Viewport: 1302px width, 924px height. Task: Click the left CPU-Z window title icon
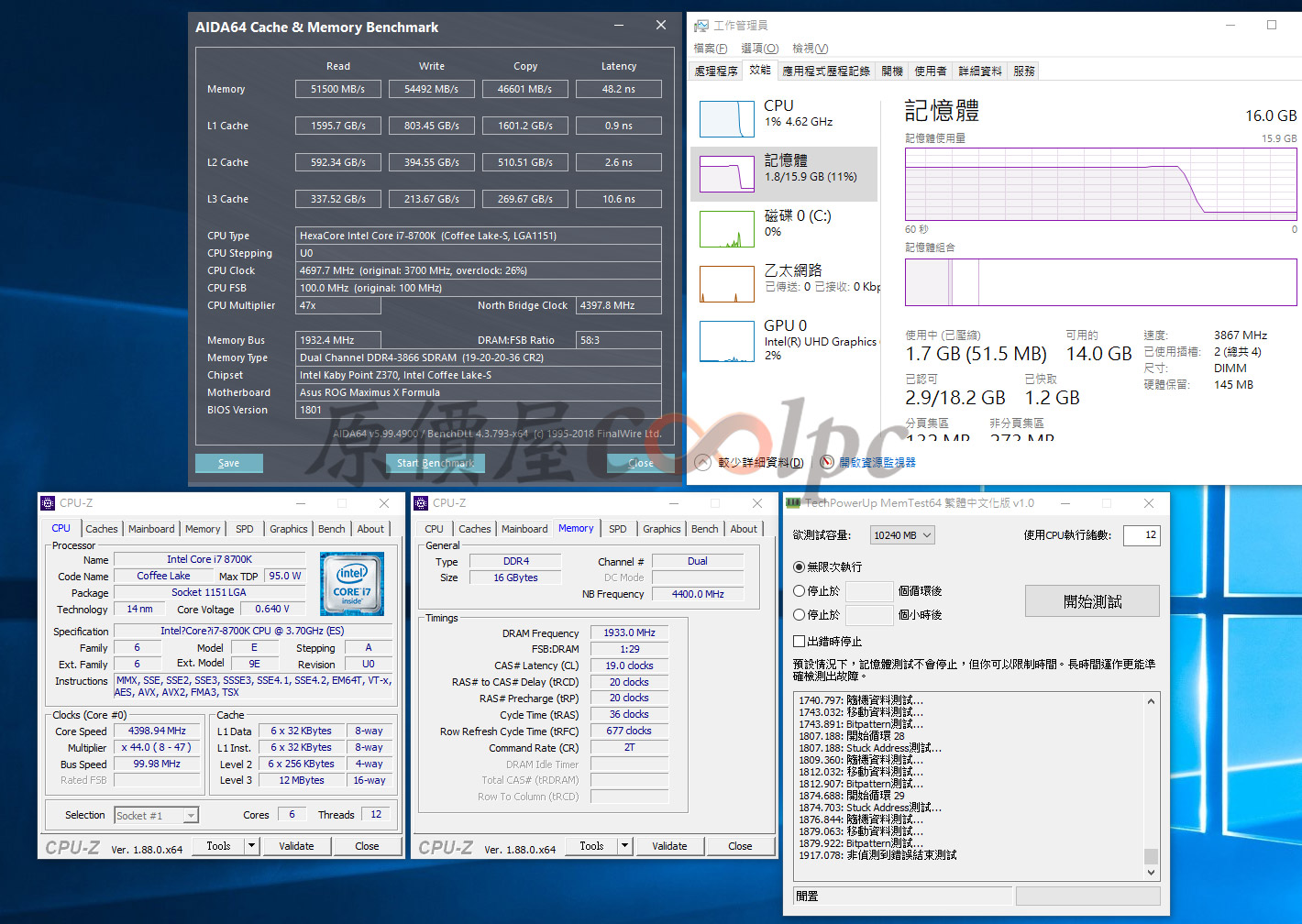point(48,503)
